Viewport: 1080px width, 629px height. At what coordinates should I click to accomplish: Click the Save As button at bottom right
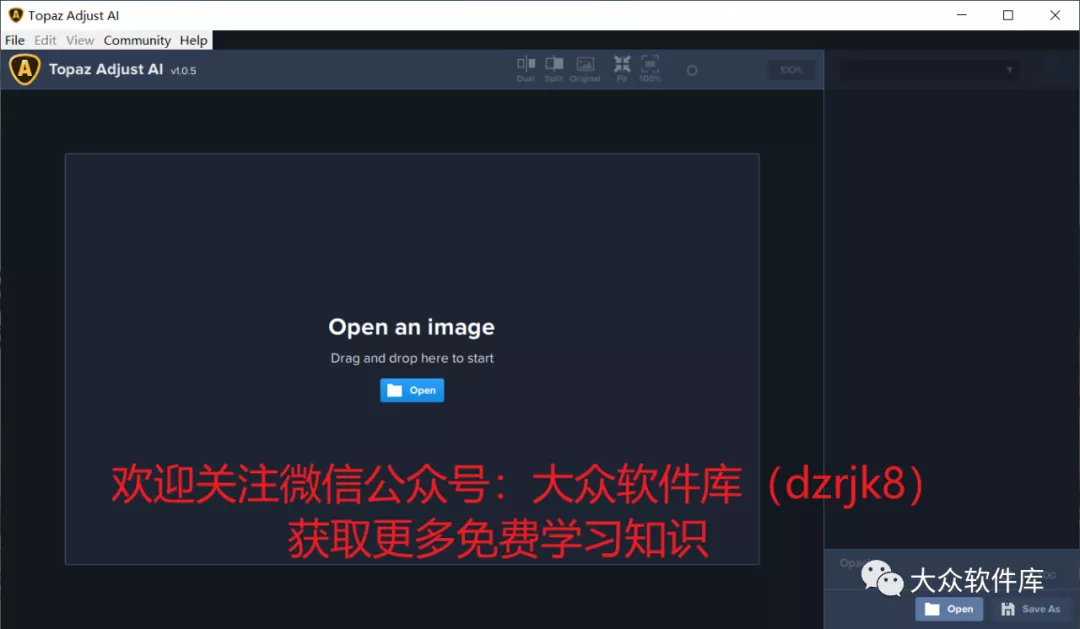(1032, 609)
